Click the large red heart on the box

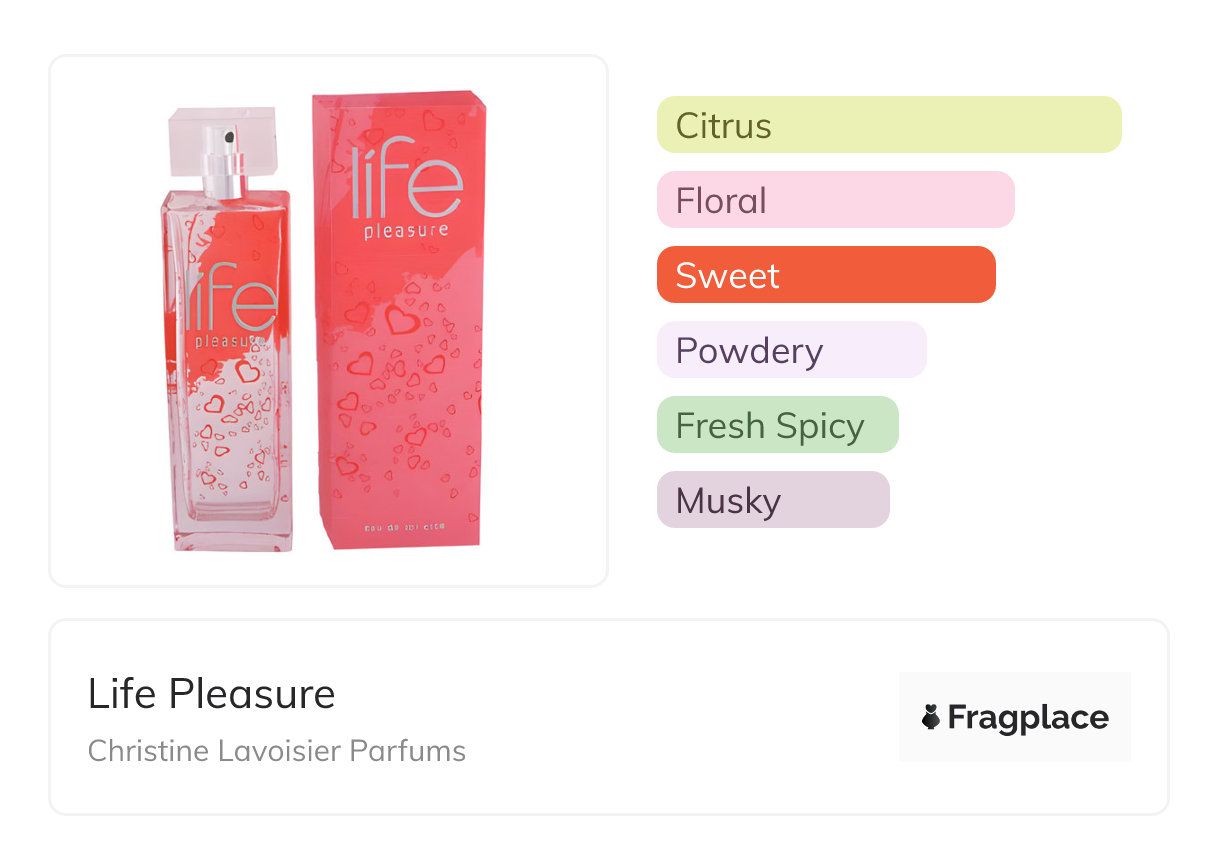[402, 321]
